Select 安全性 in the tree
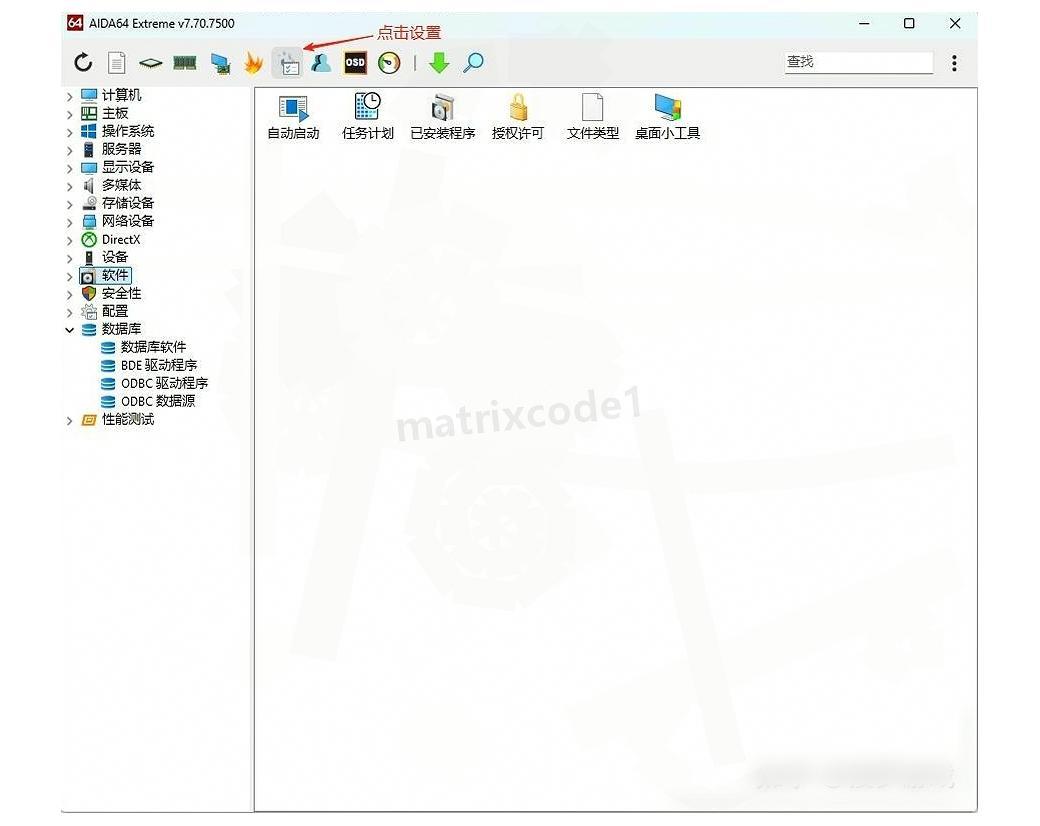1040x826 pixels. 121,293
